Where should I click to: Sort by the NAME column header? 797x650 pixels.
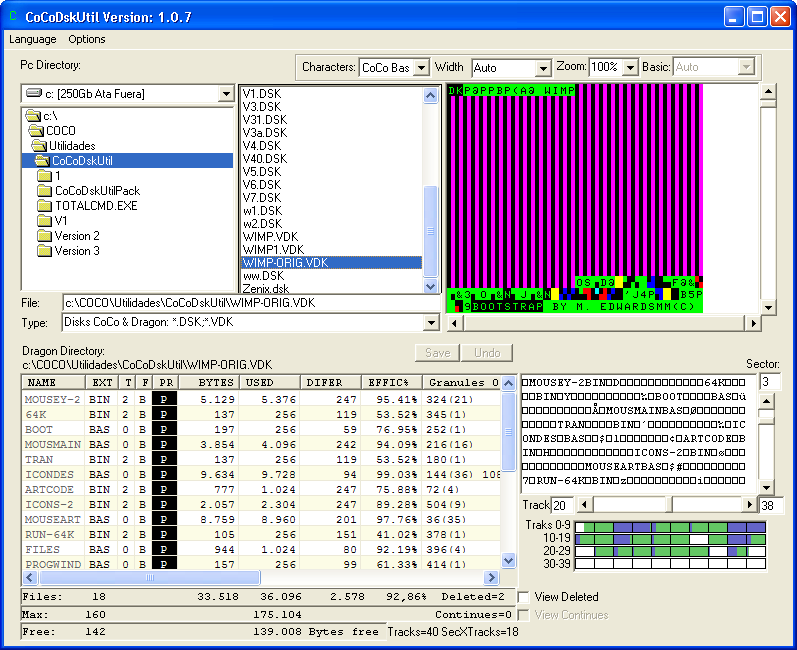(53, 383)
